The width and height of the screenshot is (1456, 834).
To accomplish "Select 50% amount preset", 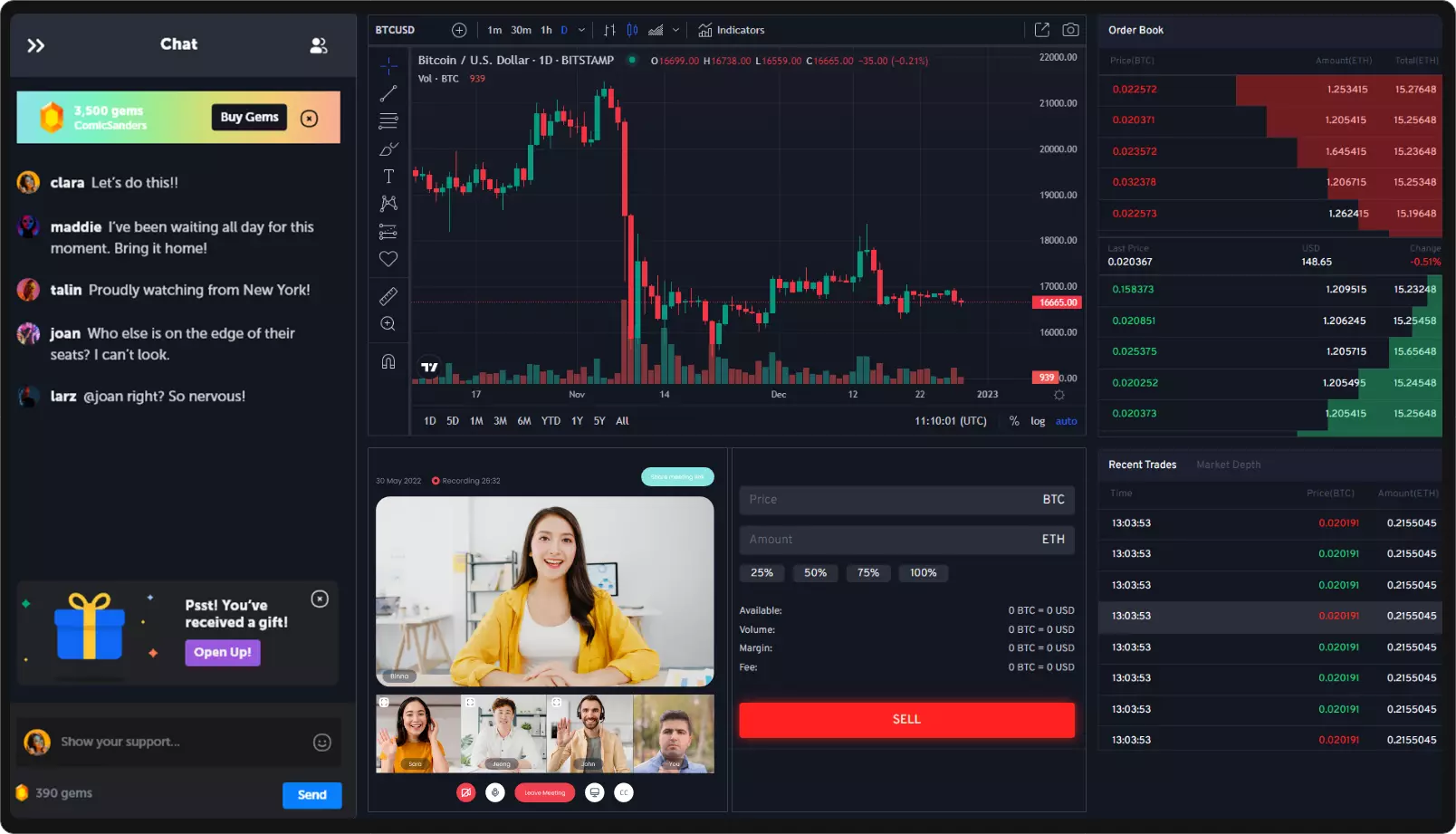I will tap(815, 573).
